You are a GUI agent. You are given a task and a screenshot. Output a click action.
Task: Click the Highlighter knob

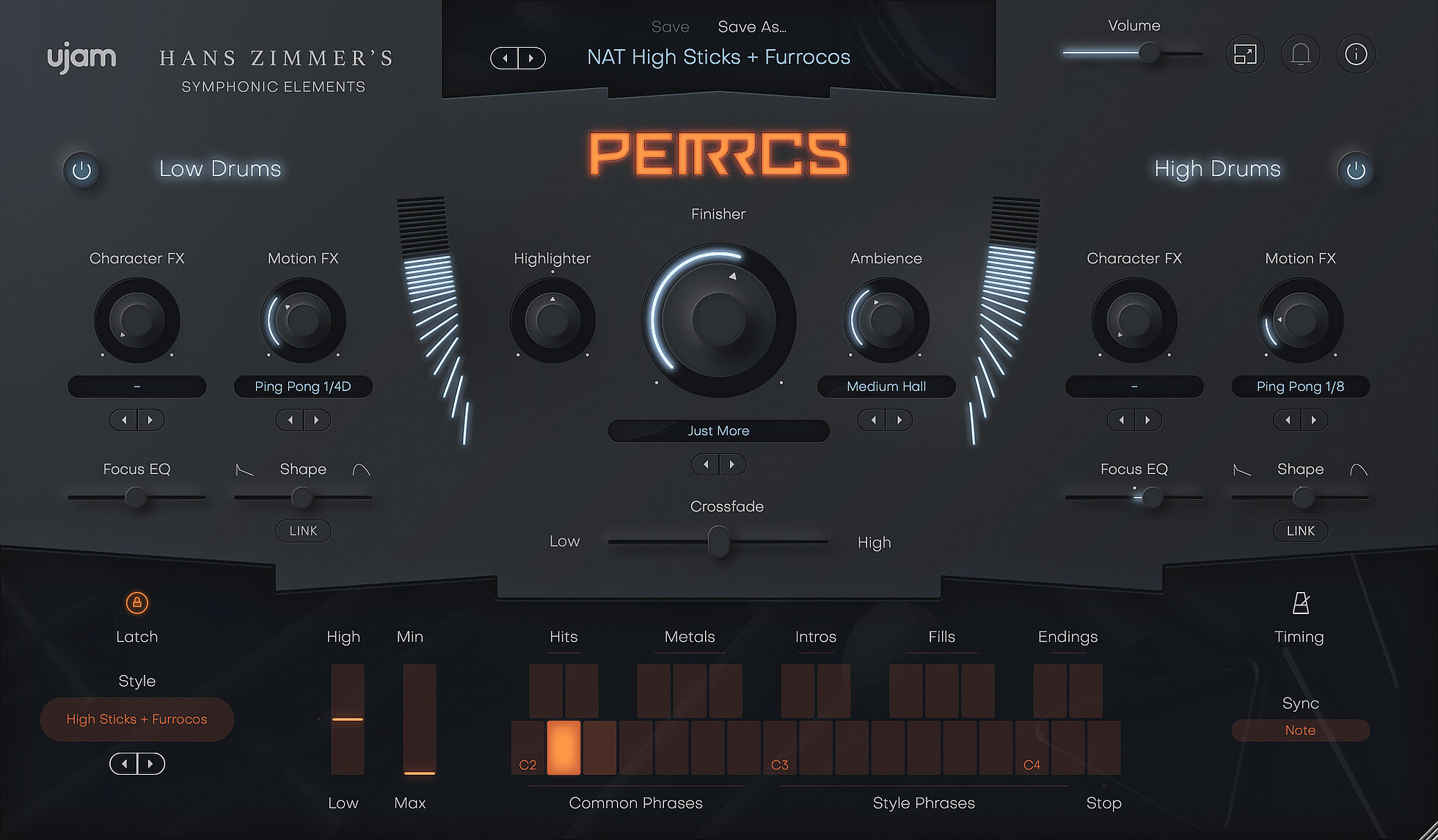552,319
